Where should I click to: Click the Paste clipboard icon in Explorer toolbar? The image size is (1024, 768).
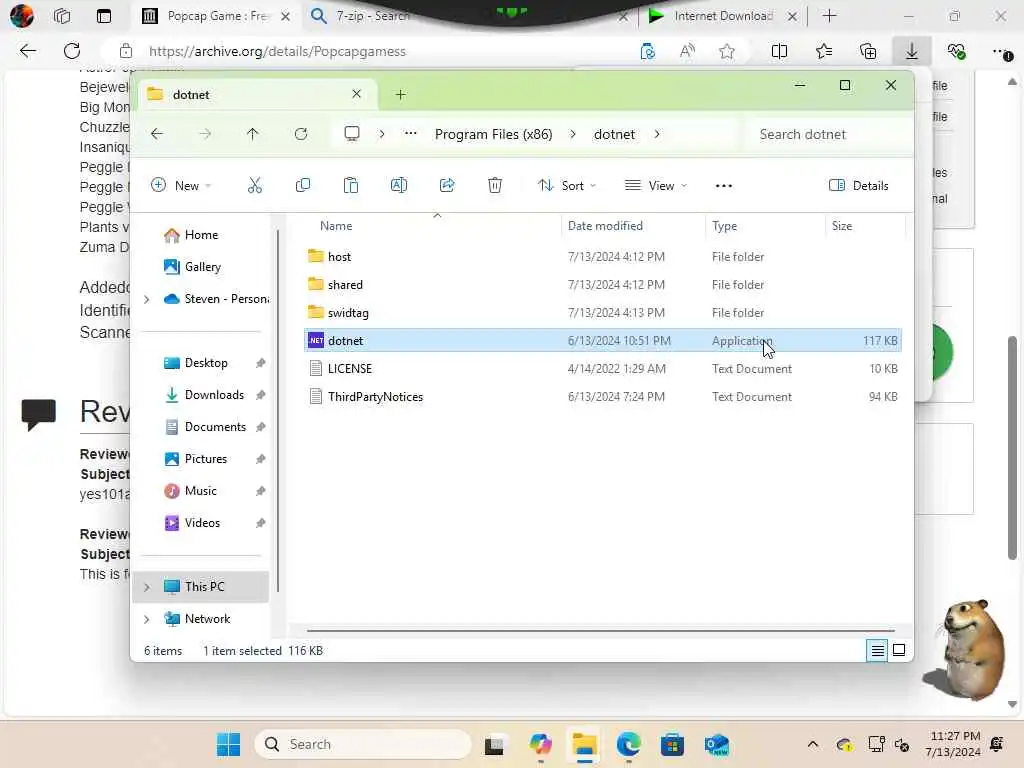pos(351,185)
